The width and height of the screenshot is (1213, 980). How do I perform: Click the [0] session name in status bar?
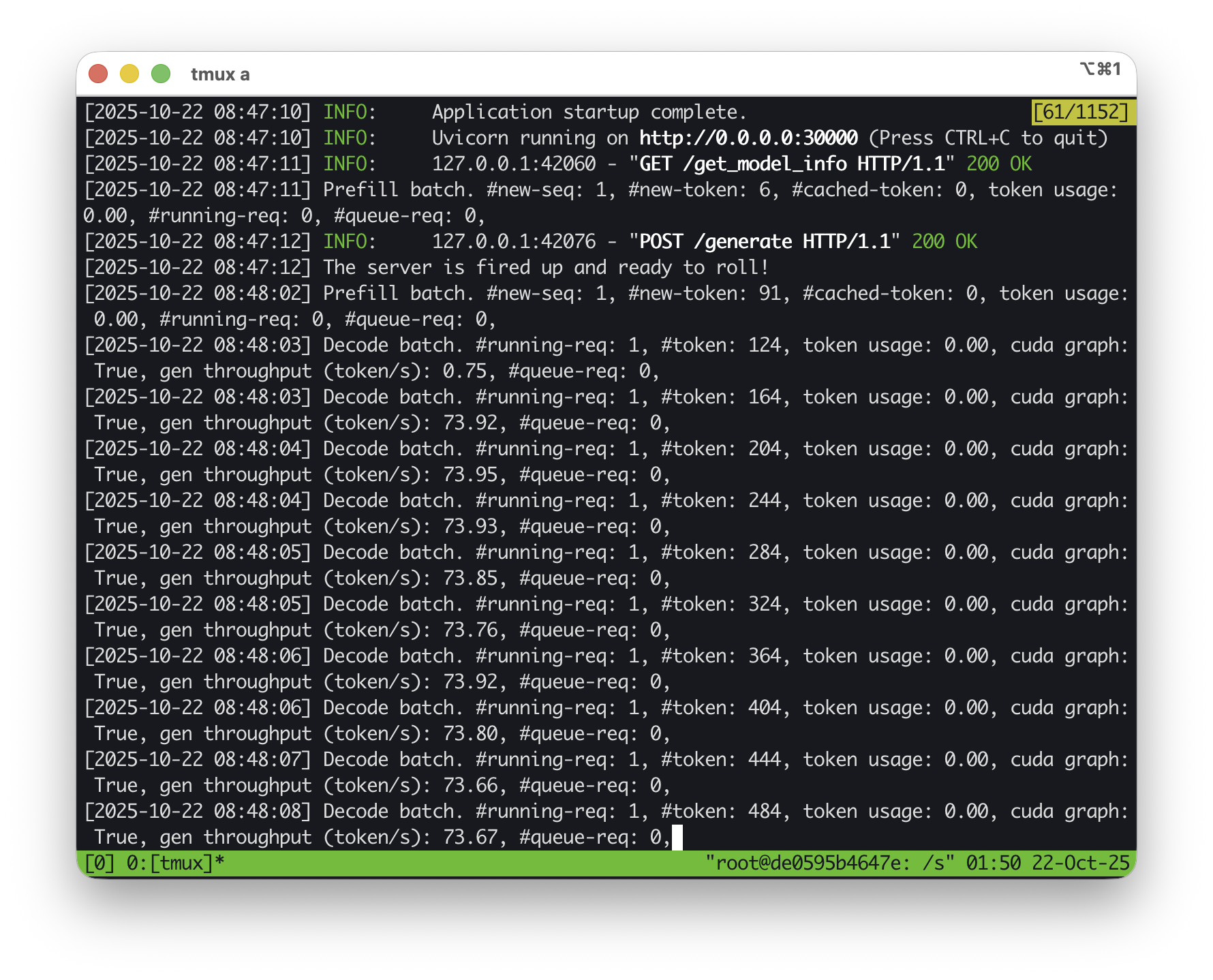click(99, 863)
